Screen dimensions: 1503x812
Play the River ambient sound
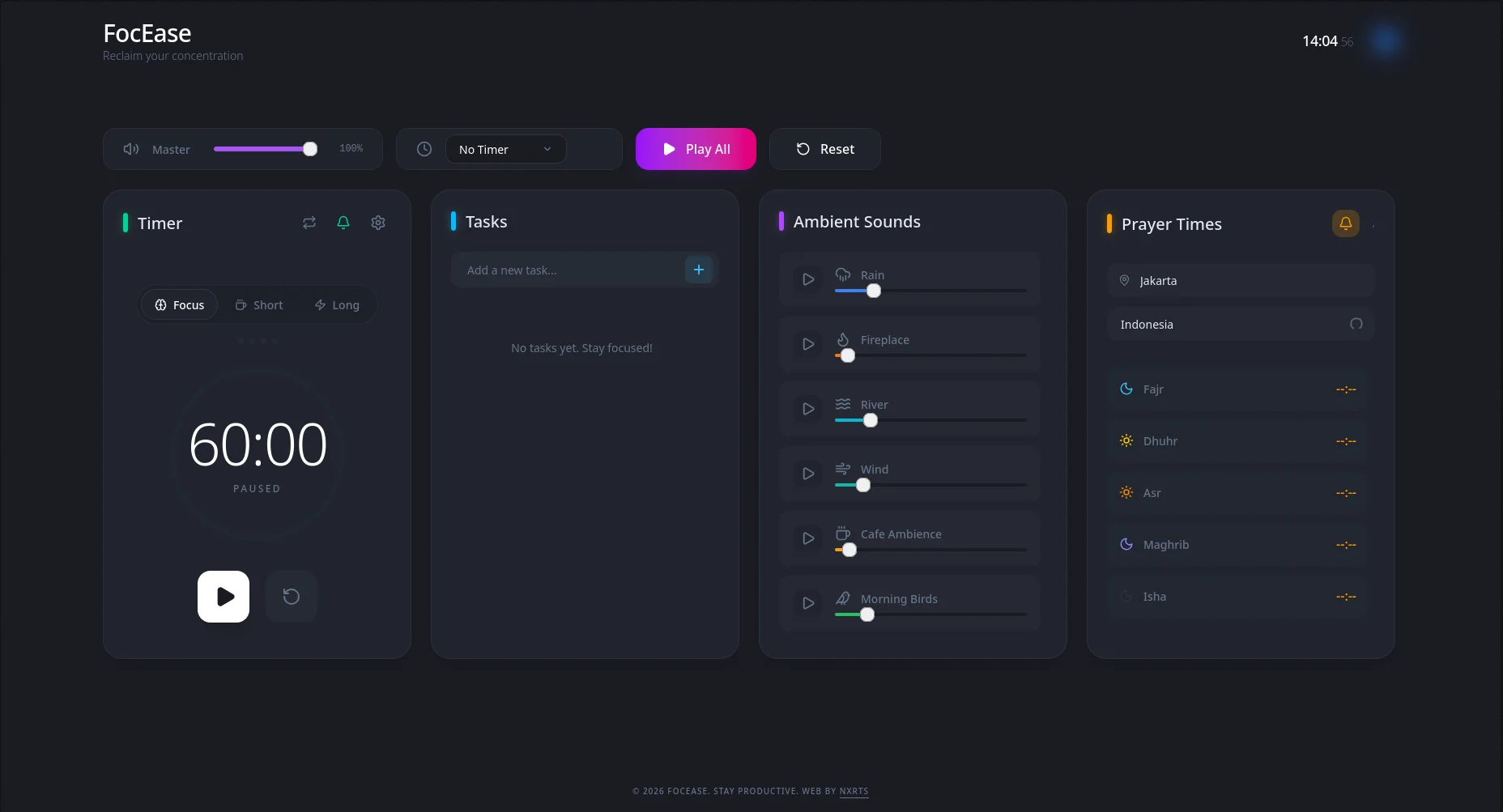click(808, 409)
